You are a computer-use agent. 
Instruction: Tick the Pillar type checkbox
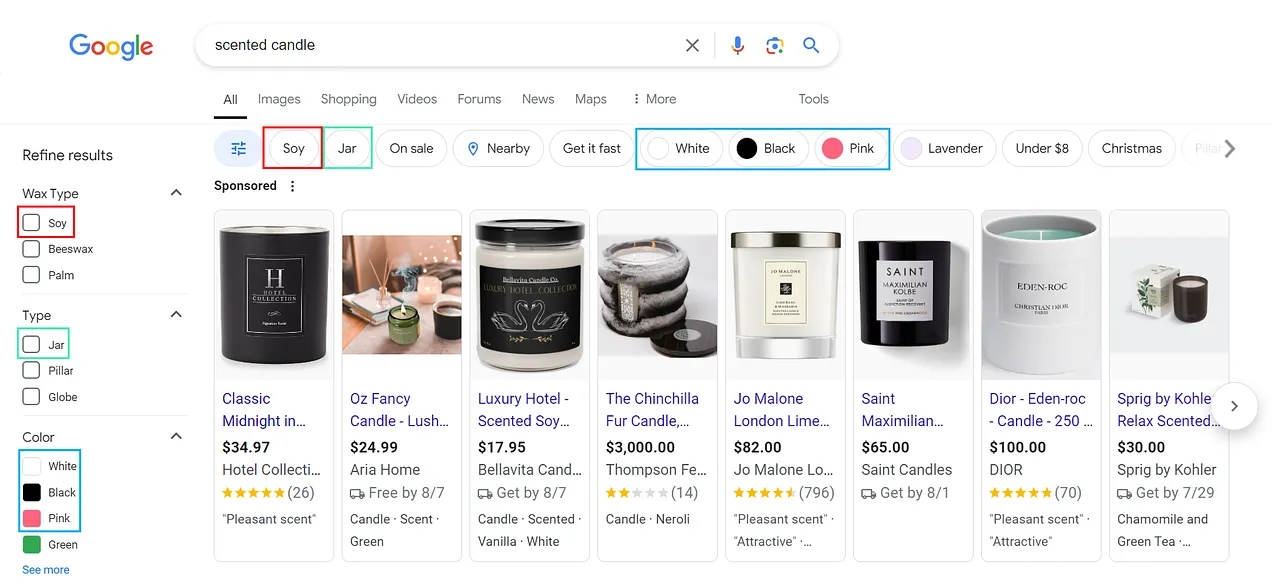[x=31, y=371]
